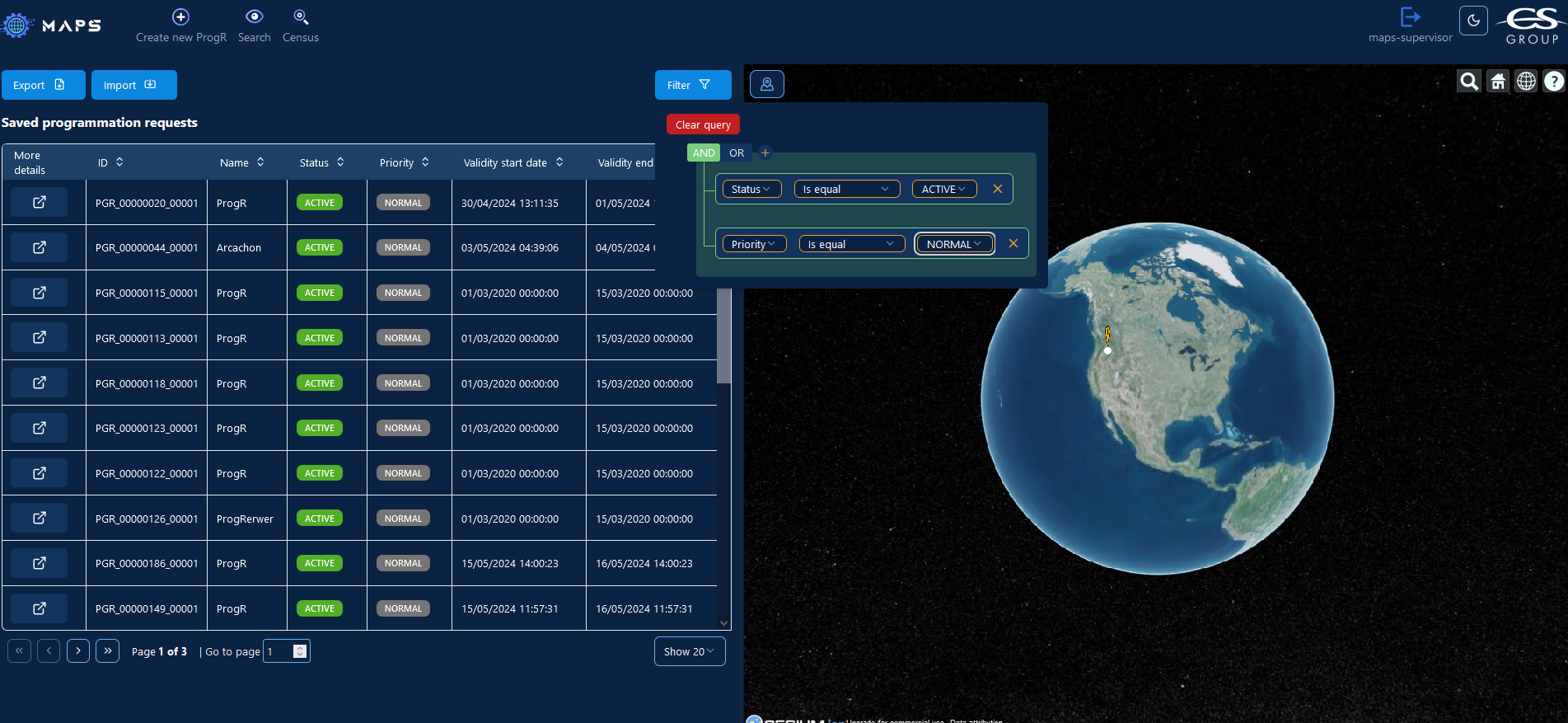Click the map search magnifier icon
The width and height of the screenshot is (1568, 723).
point(1468,82)
